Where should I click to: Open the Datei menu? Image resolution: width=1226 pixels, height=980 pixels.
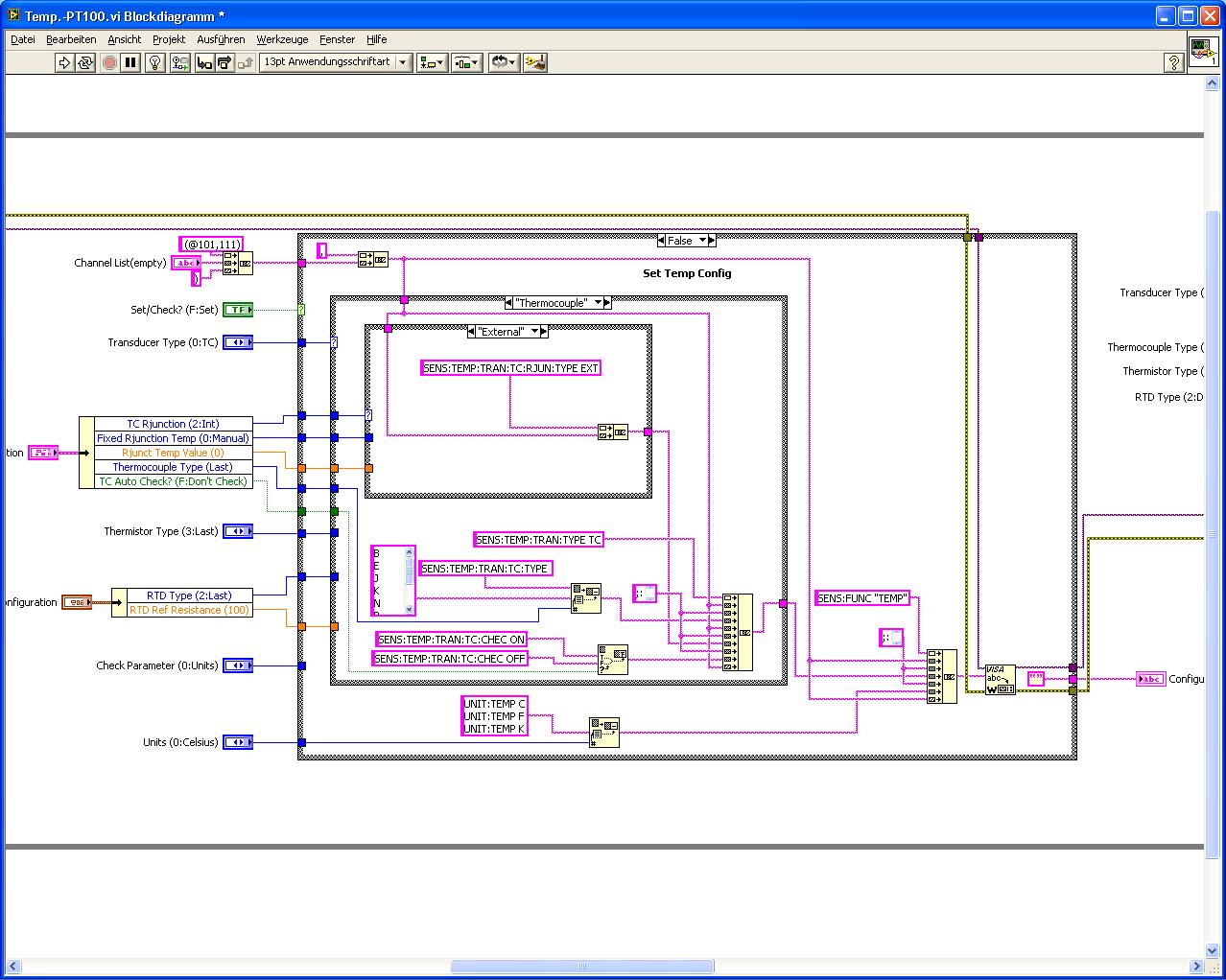click(23, 39)
